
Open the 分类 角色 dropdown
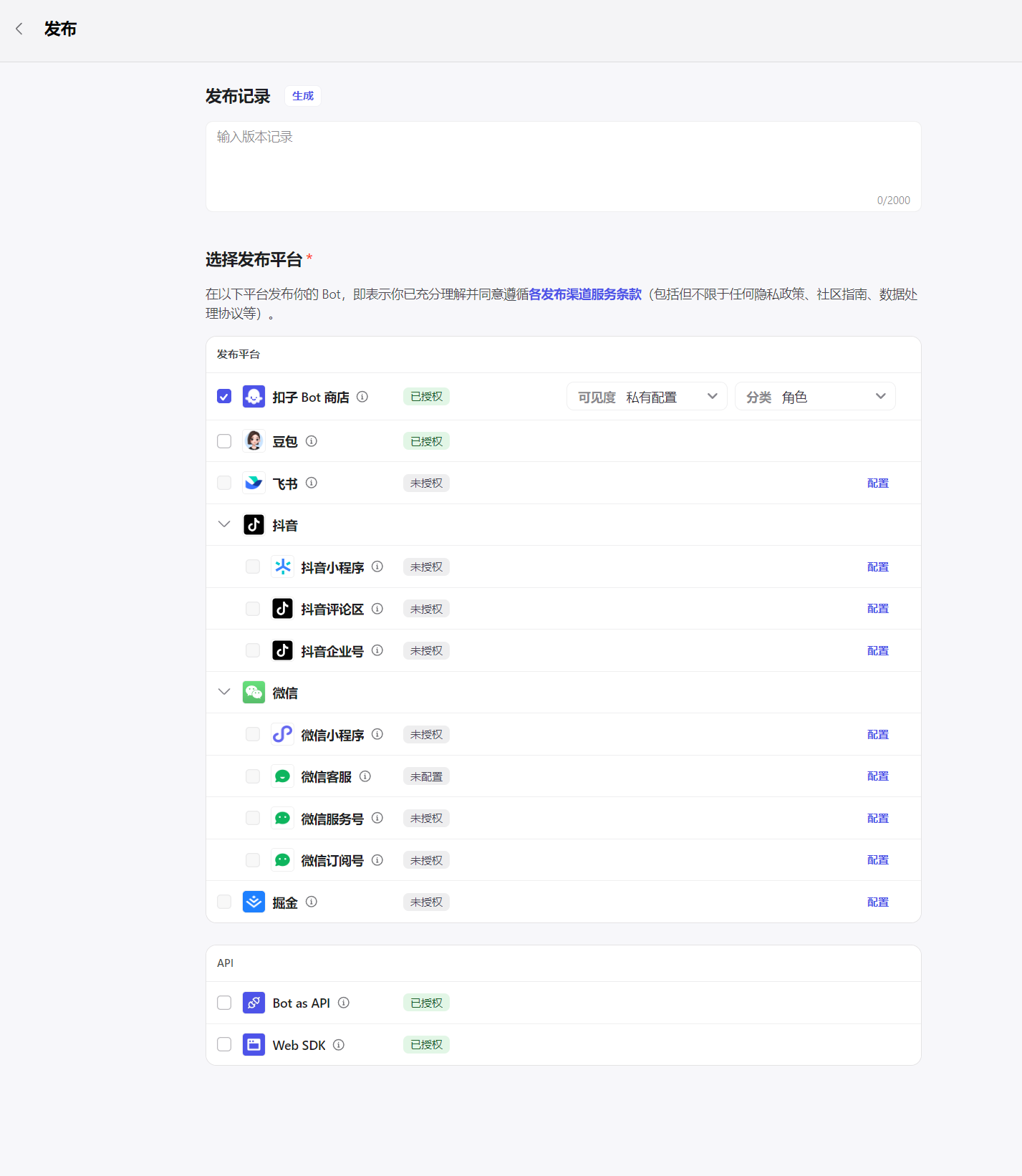(814, 397)
